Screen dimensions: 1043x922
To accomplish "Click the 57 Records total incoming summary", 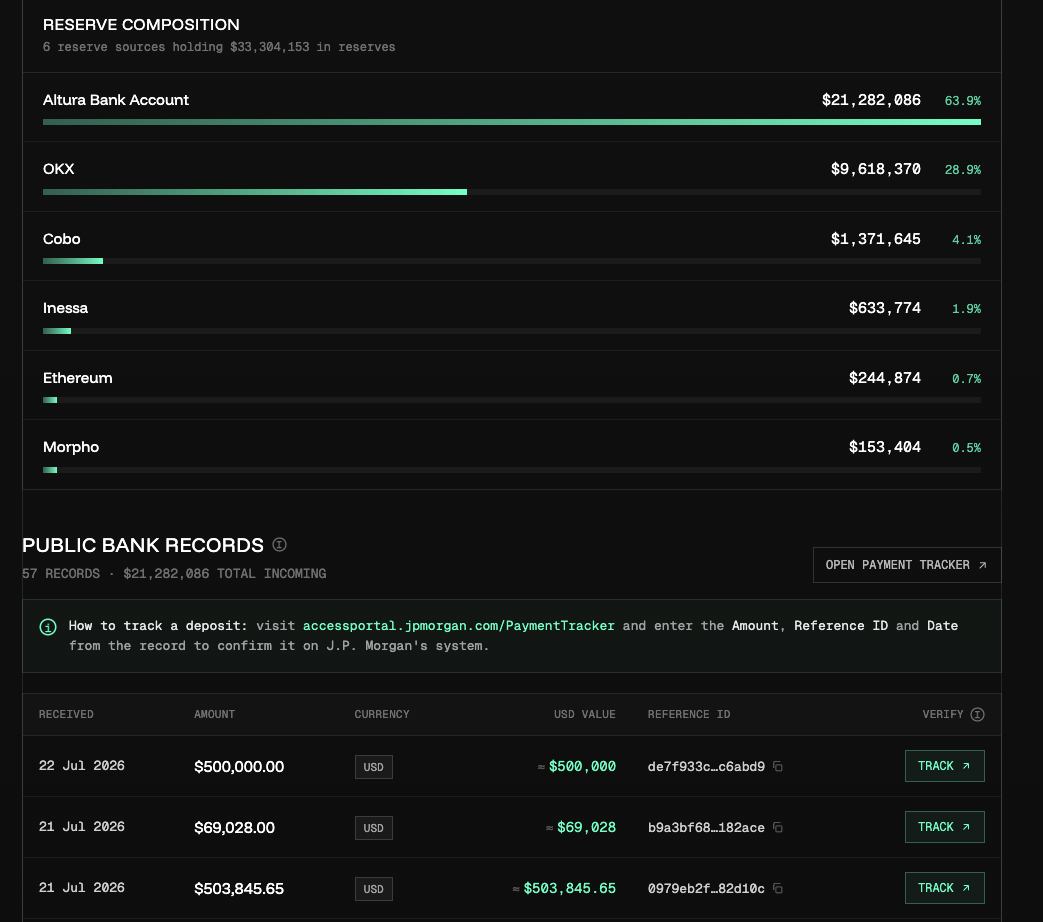I will 174,573.
